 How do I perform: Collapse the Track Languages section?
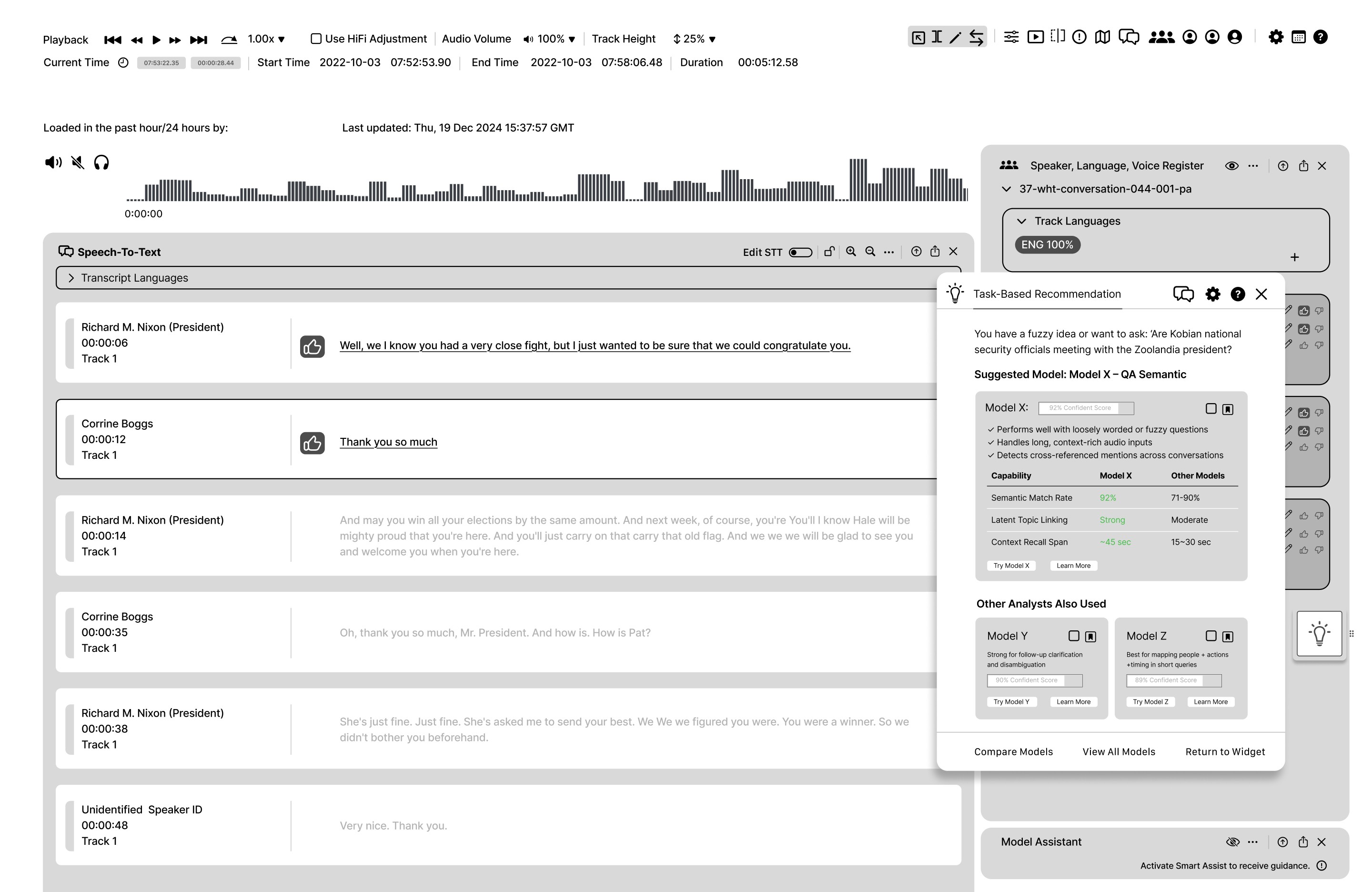point(1021,222)
